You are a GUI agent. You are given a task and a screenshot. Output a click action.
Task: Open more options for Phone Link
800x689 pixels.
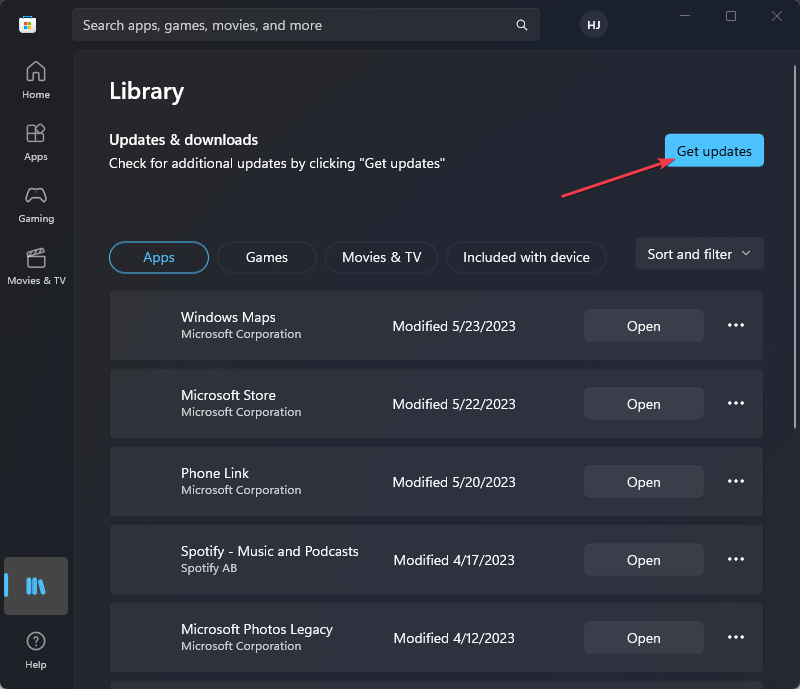(x=736, y=481)
